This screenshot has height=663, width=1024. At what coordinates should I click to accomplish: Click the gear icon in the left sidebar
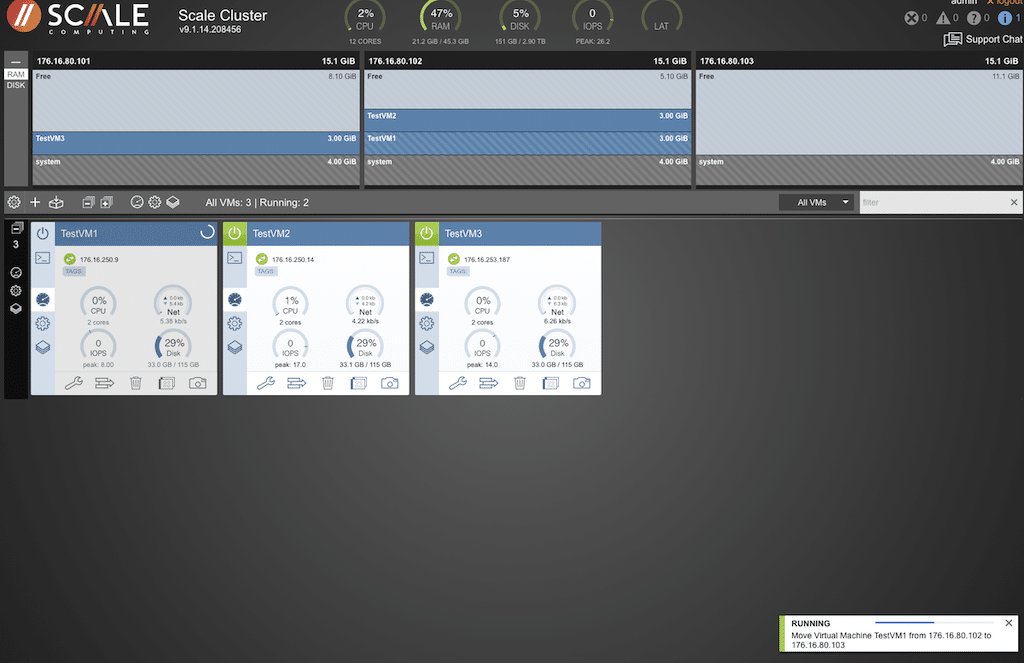point(16,291)
